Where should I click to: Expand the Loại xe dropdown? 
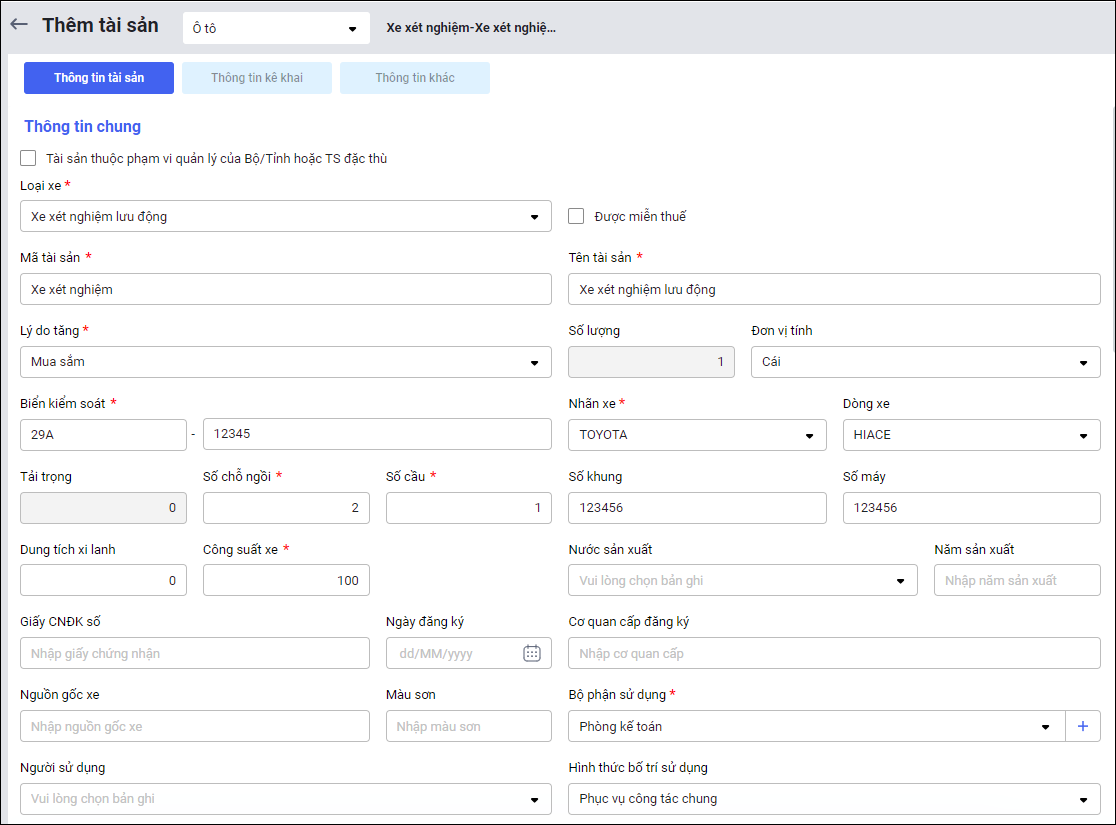[x=285, y=216]
